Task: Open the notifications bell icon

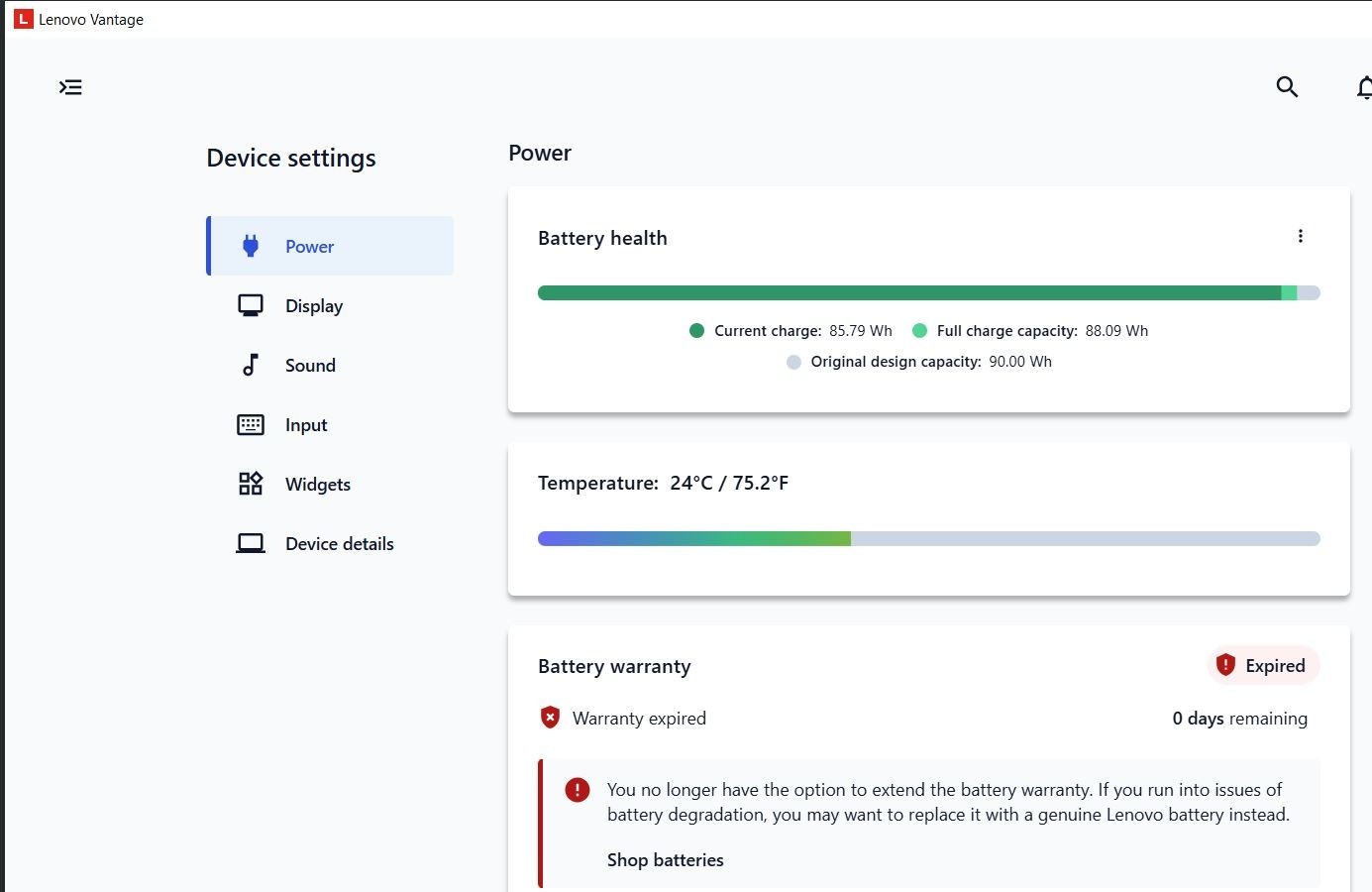Action: click(1365, 87)
